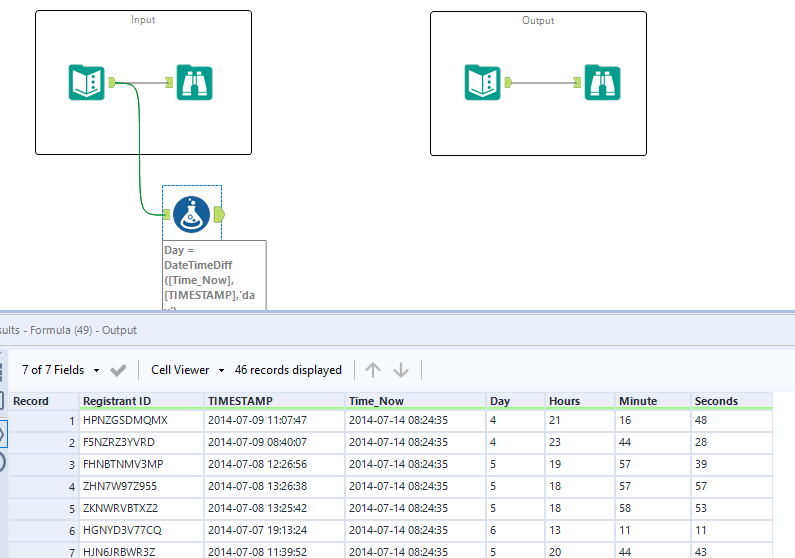795x558 pixels.
Task: Click the Formula tool's output anchor
Action: click(x=220, y=213)
